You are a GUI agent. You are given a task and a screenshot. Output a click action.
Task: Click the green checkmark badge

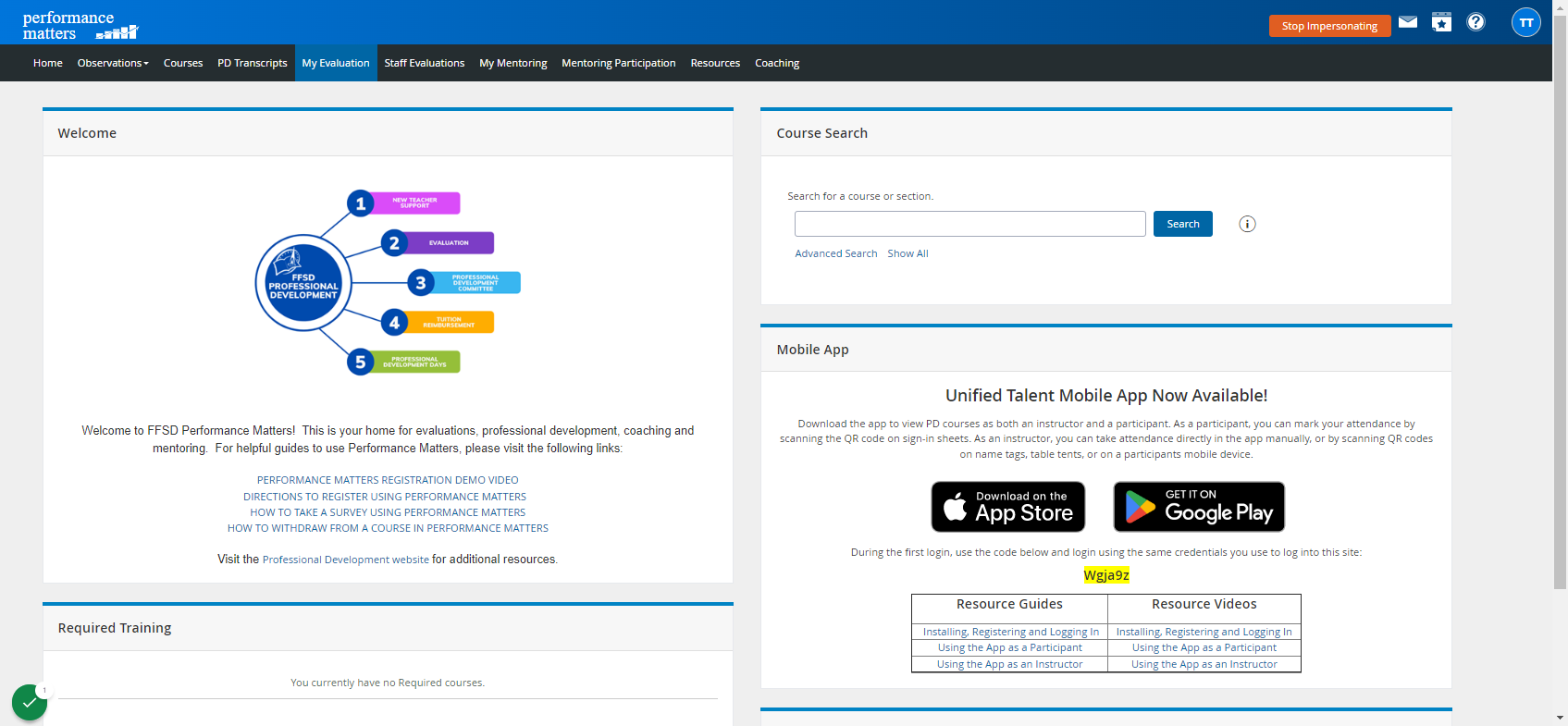click(30, 703)
